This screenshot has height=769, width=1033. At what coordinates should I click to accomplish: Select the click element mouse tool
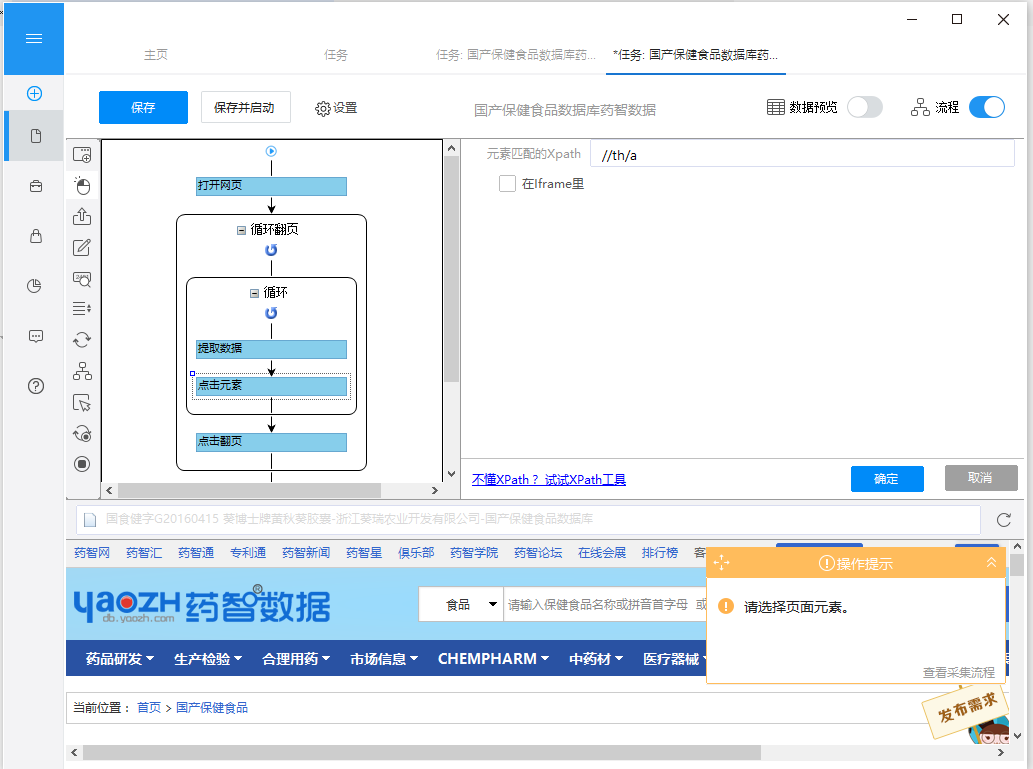point(82,186)
